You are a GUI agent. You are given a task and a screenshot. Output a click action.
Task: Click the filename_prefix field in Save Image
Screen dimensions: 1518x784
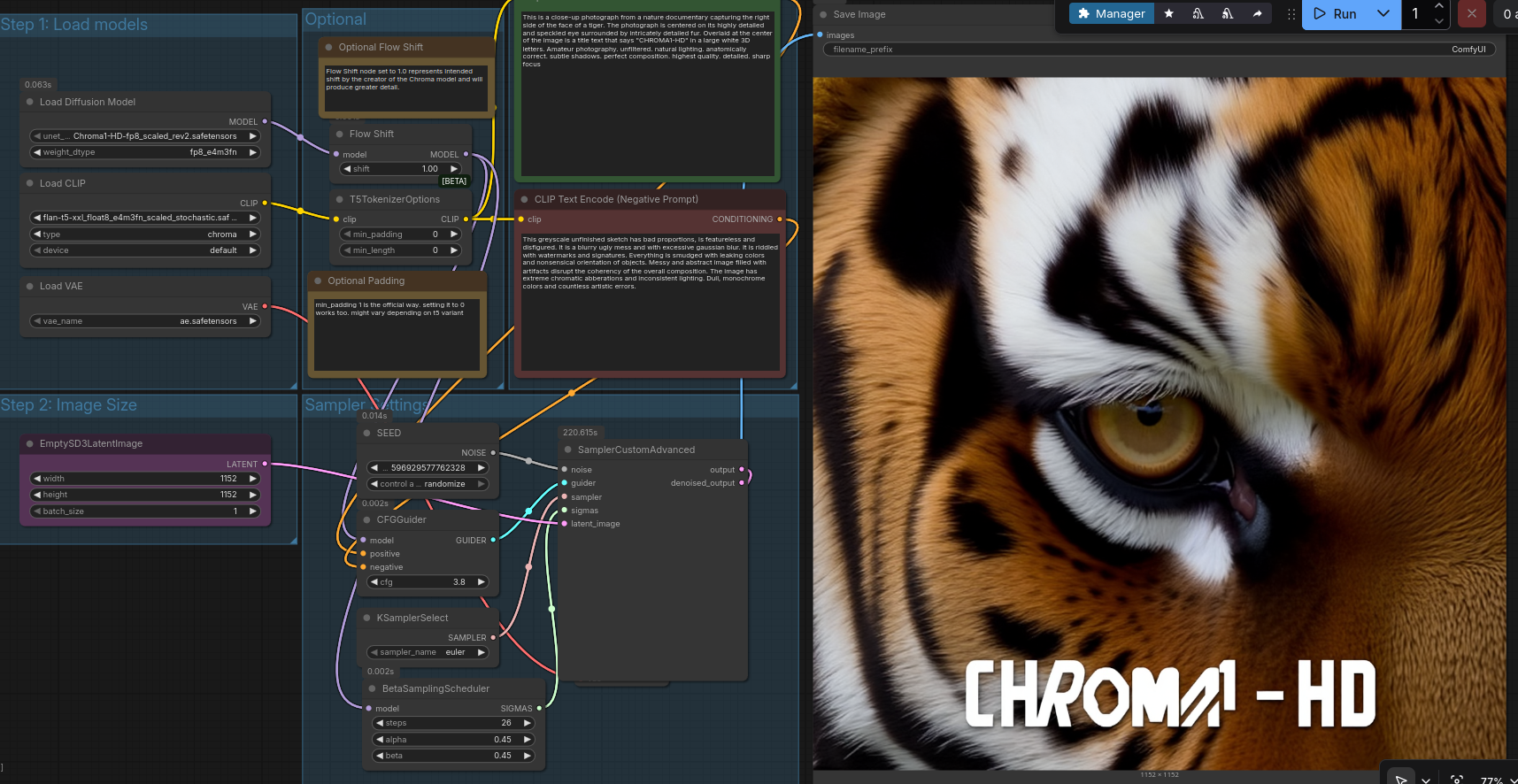(x=1160, y=50)
